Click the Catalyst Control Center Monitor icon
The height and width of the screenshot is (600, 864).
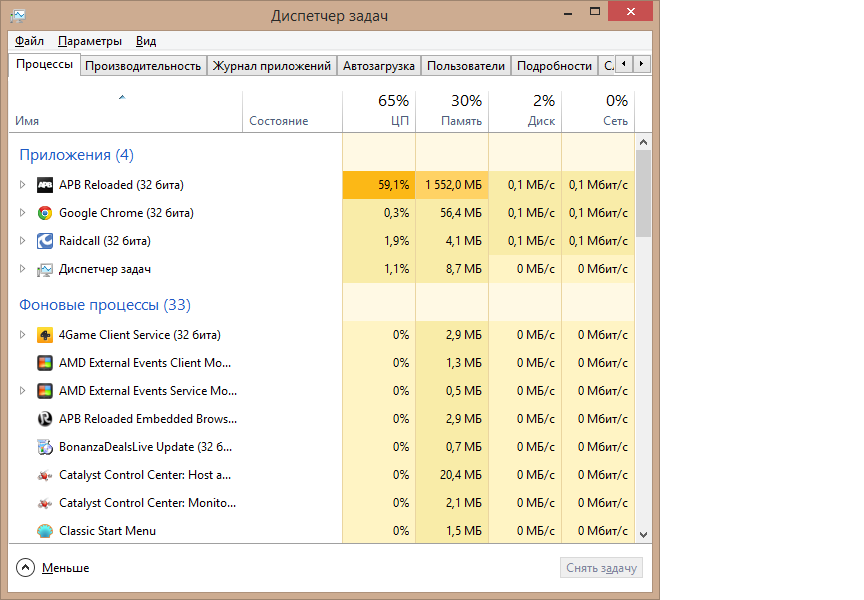point(45,504)
